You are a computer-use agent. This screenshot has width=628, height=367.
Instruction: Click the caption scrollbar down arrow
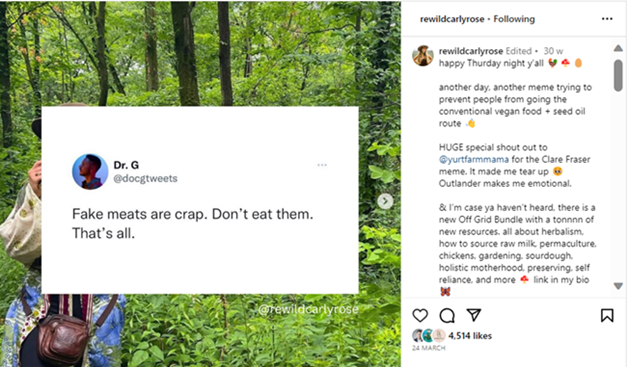point(618,286)
